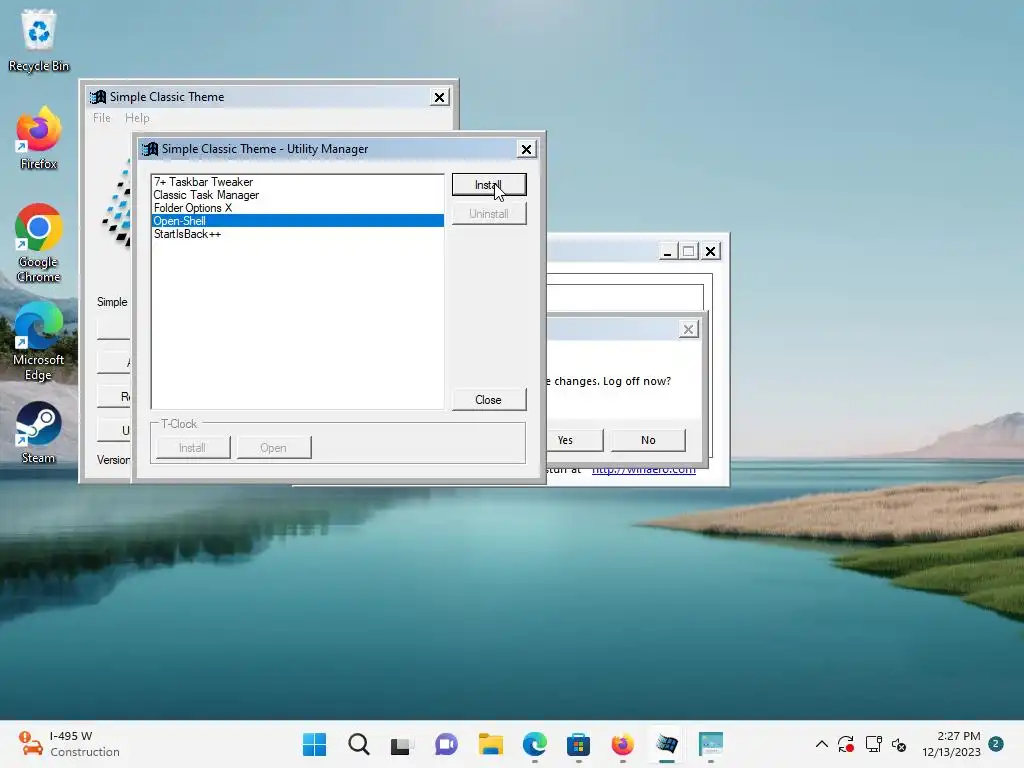This screenshot has height=768, width=1024.
Task: Open the Windows Start button
Action: pos(314,744)
